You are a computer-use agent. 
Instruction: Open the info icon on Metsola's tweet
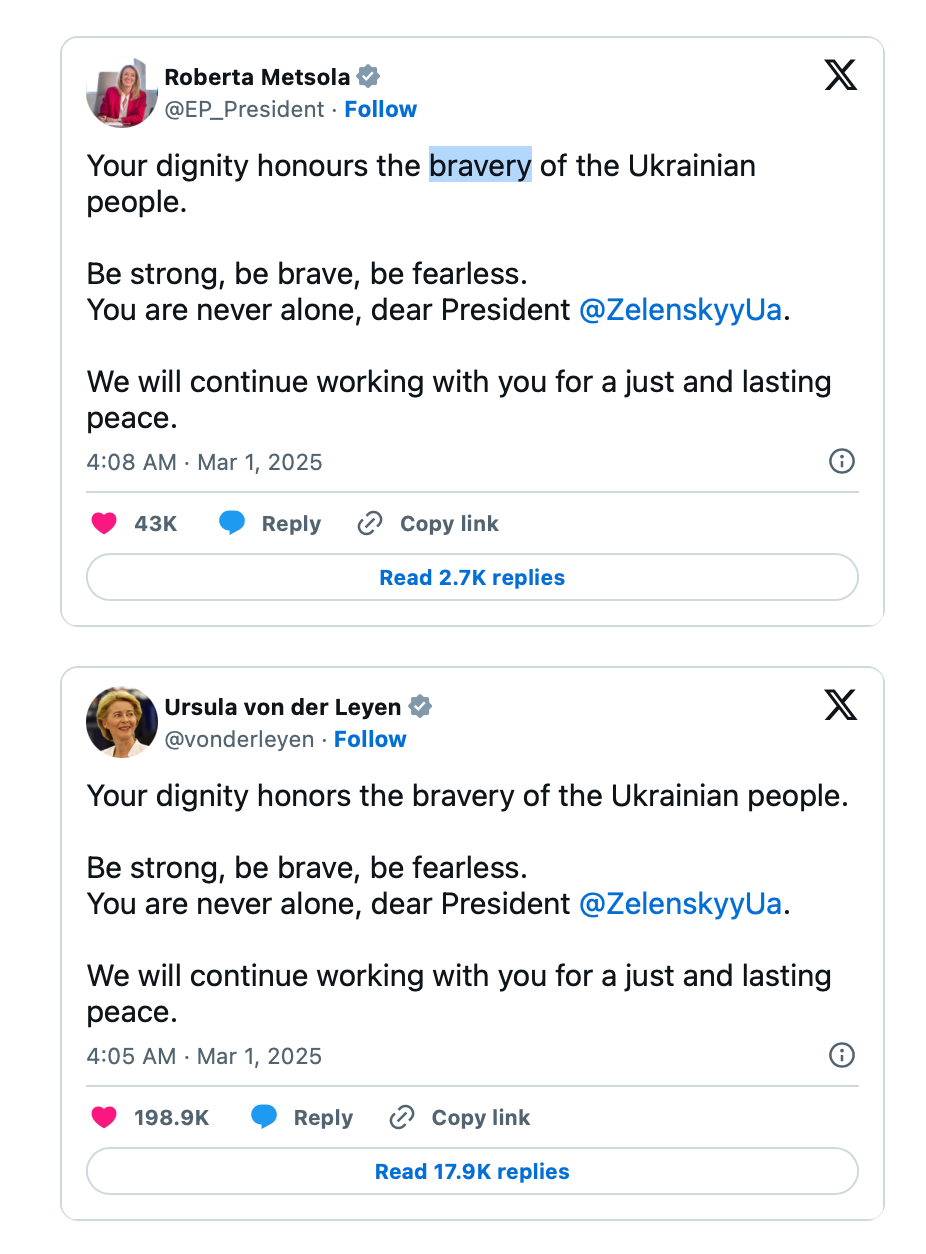tap(842, 461)
